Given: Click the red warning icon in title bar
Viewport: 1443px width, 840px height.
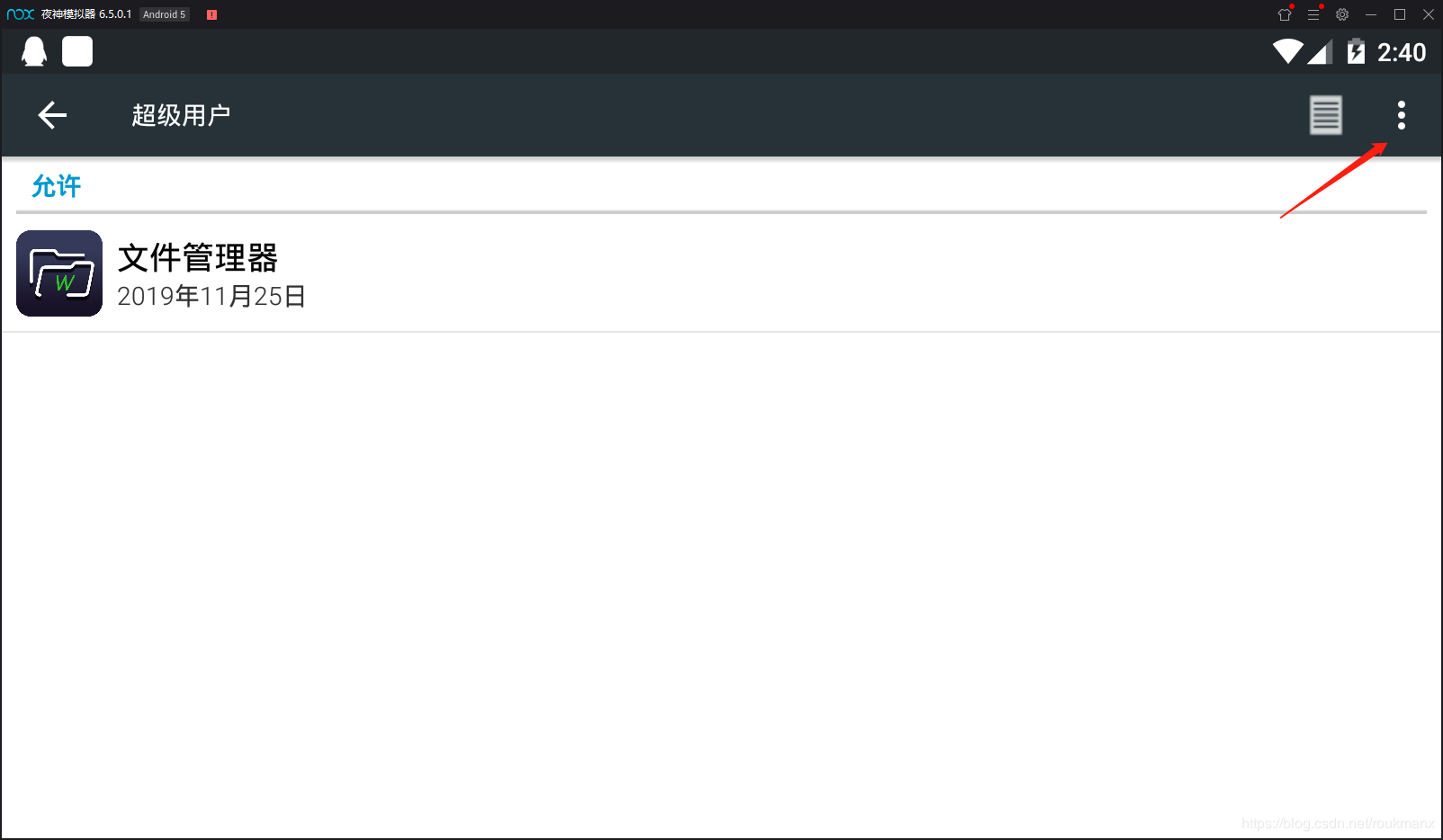Looking at the screenshot, I should tap(211, 14).
